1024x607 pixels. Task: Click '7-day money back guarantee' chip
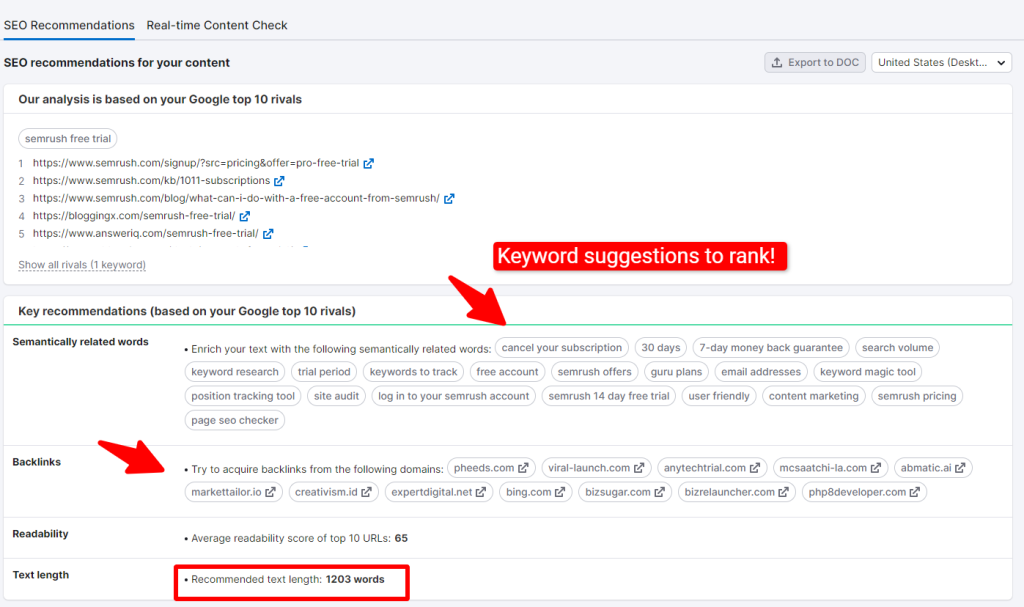coord(771,348)
